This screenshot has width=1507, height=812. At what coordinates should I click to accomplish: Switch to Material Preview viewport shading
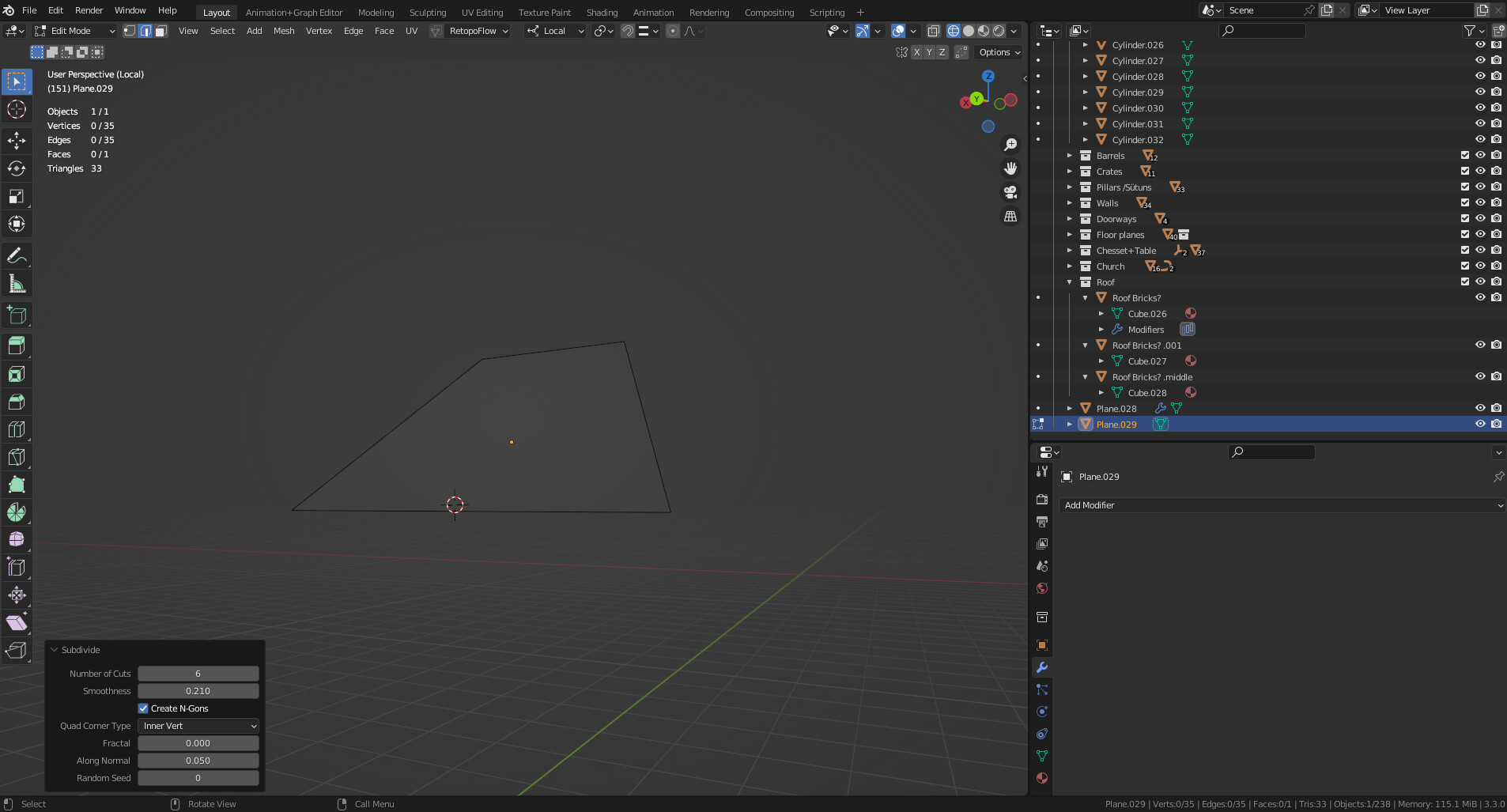click(983, 31)
